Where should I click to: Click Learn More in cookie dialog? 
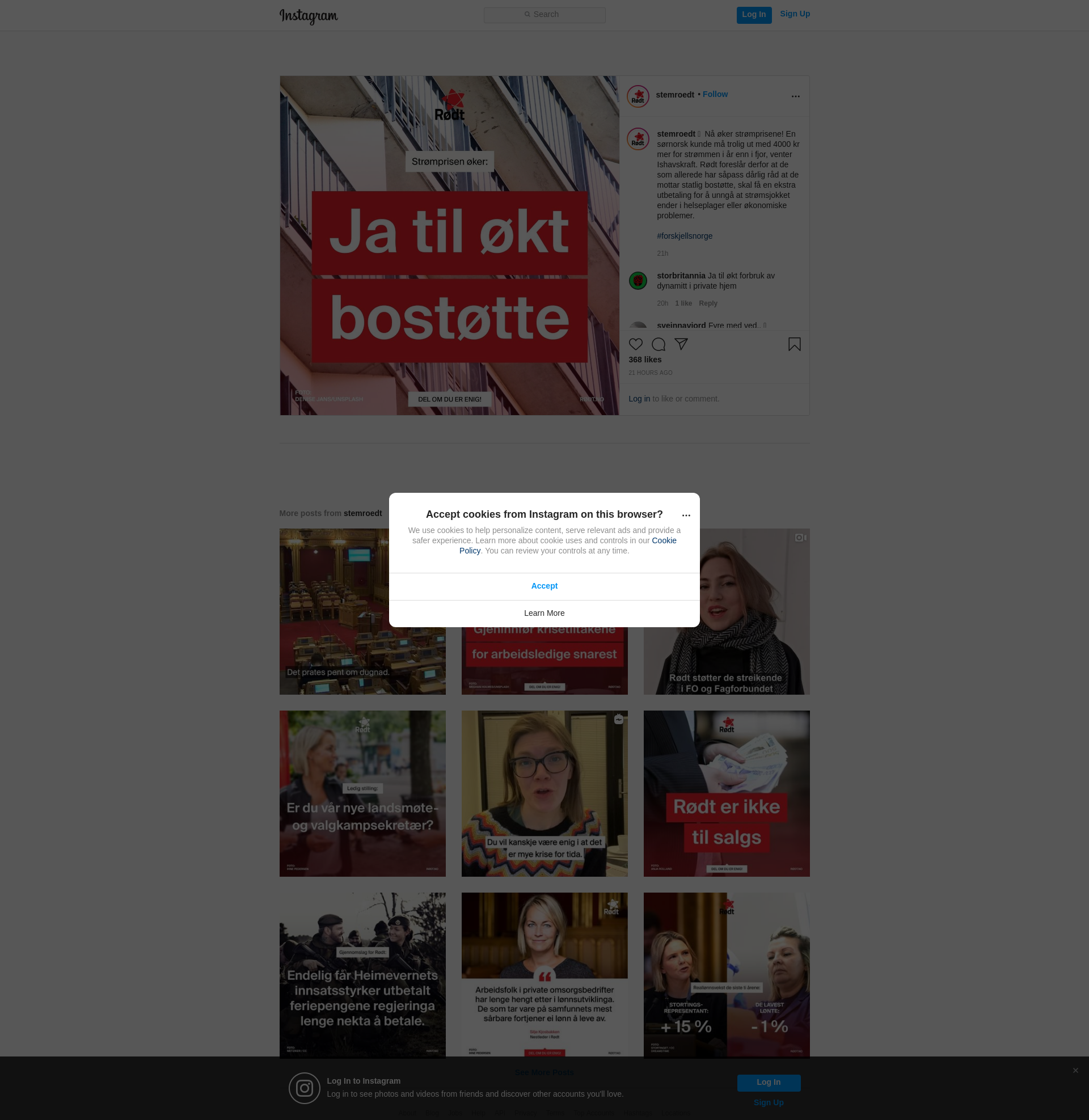[544, 613]
